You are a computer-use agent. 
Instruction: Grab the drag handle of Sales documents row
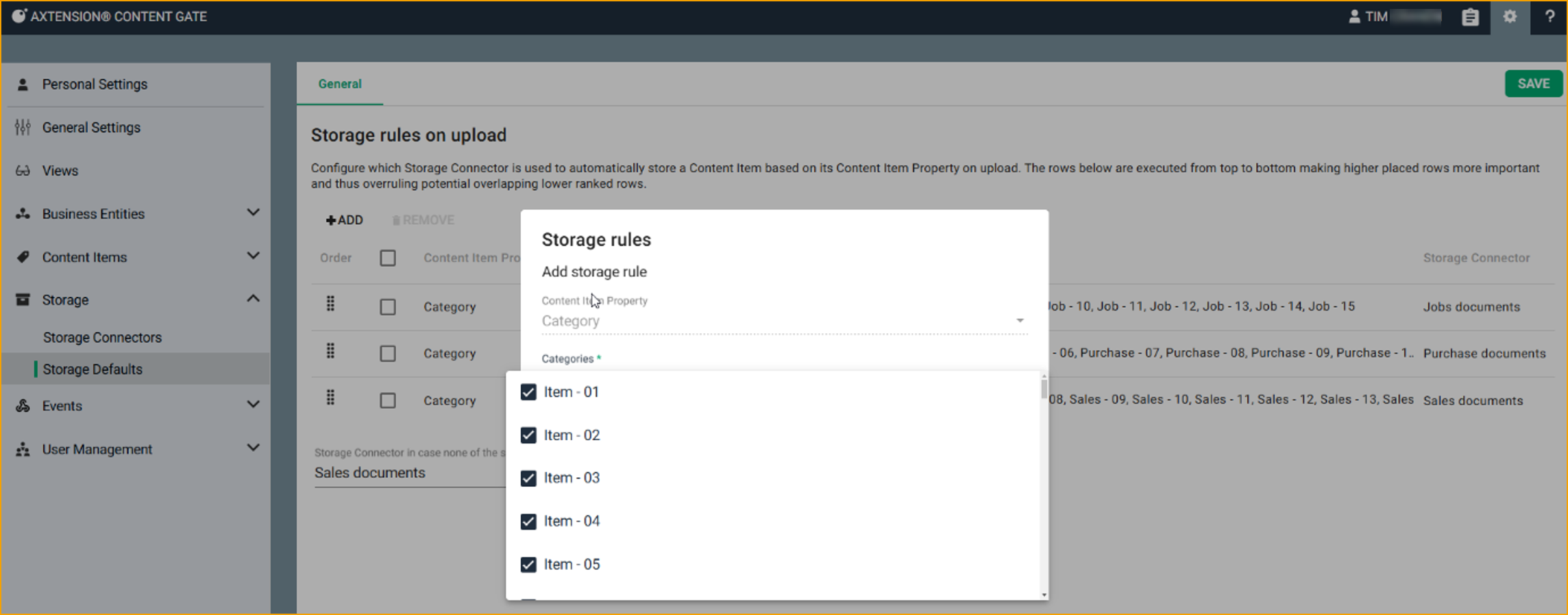tap(330, 398)
